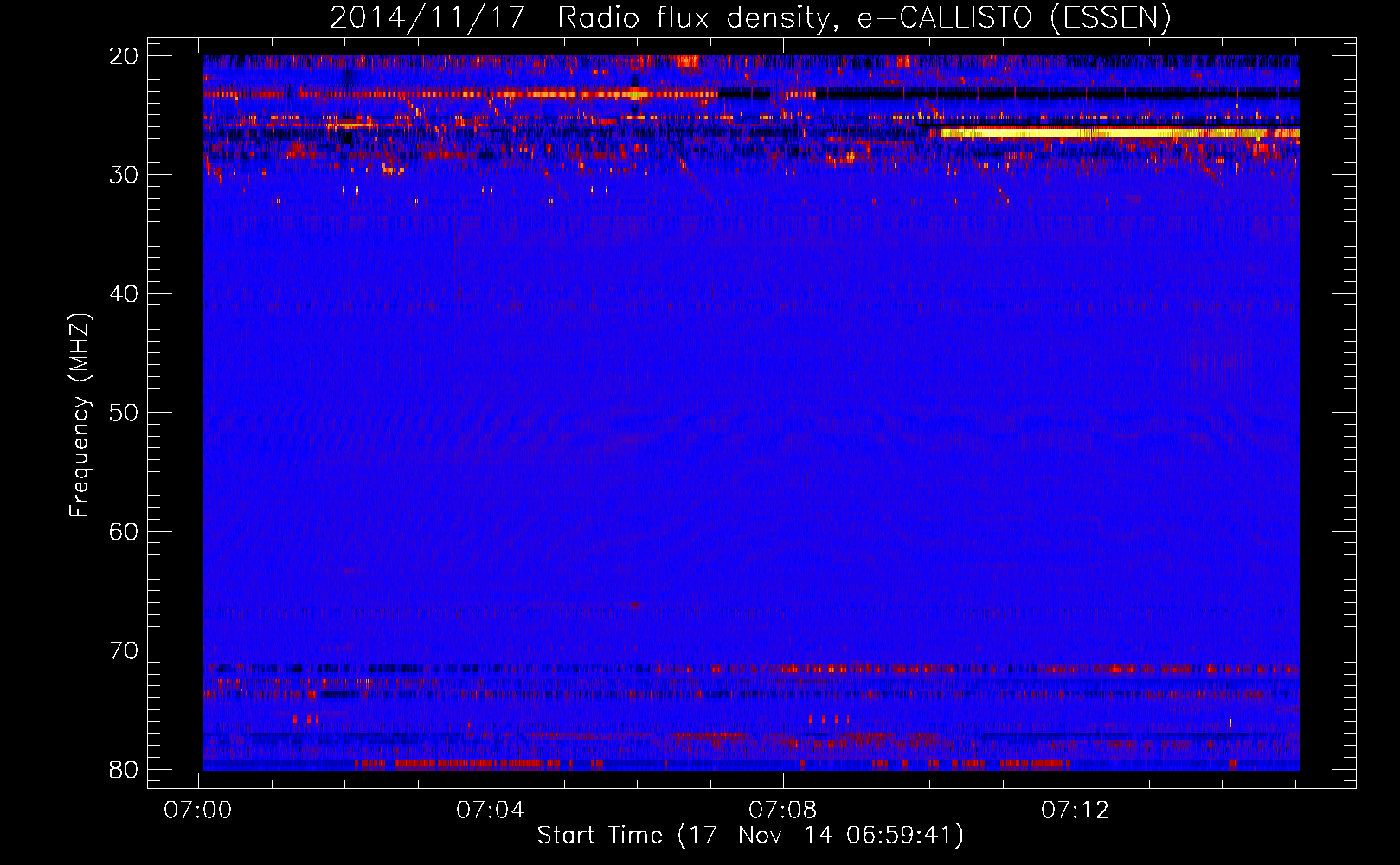Viewport: 1400px width, 865px height.
Task: Select the 07:04 time tick label
Action: 491,811
